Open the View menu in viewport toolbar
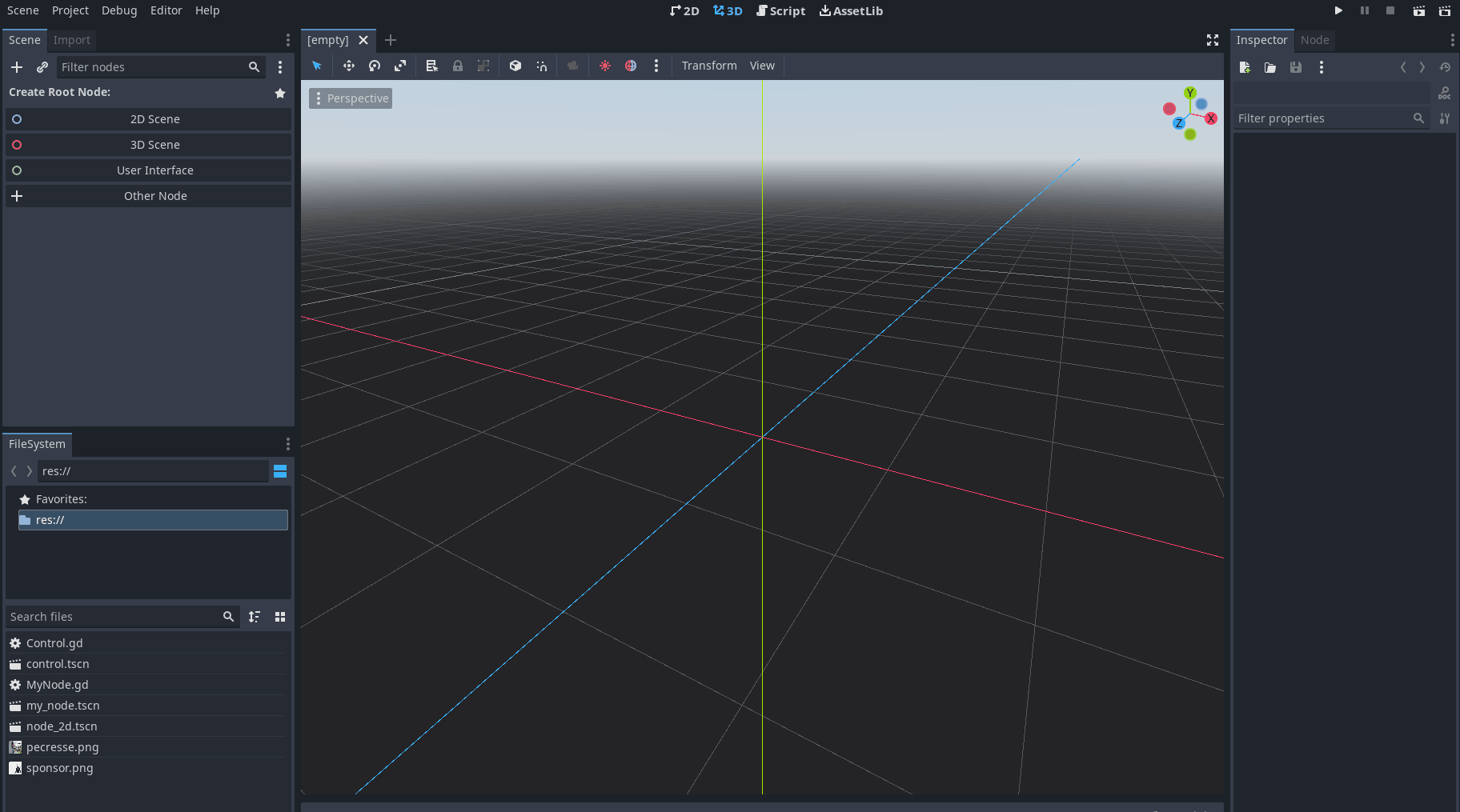The width and height of the screenshot is (1460, 812). 762,66
